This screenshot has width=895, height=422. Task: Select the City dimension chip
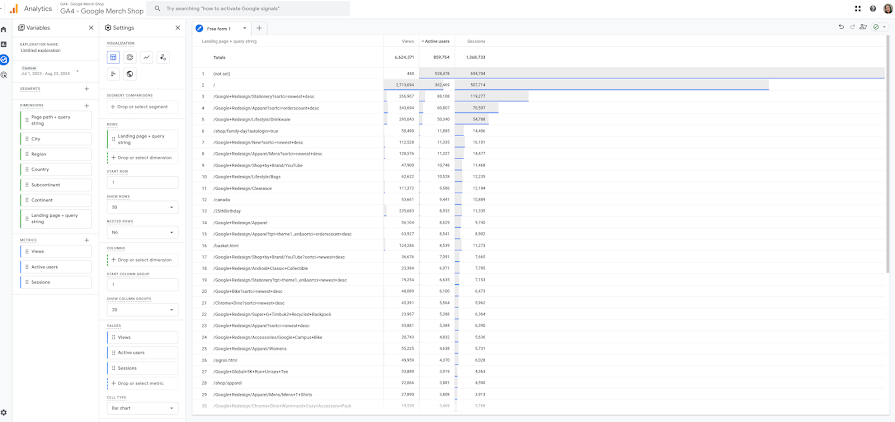pos(55,139)
